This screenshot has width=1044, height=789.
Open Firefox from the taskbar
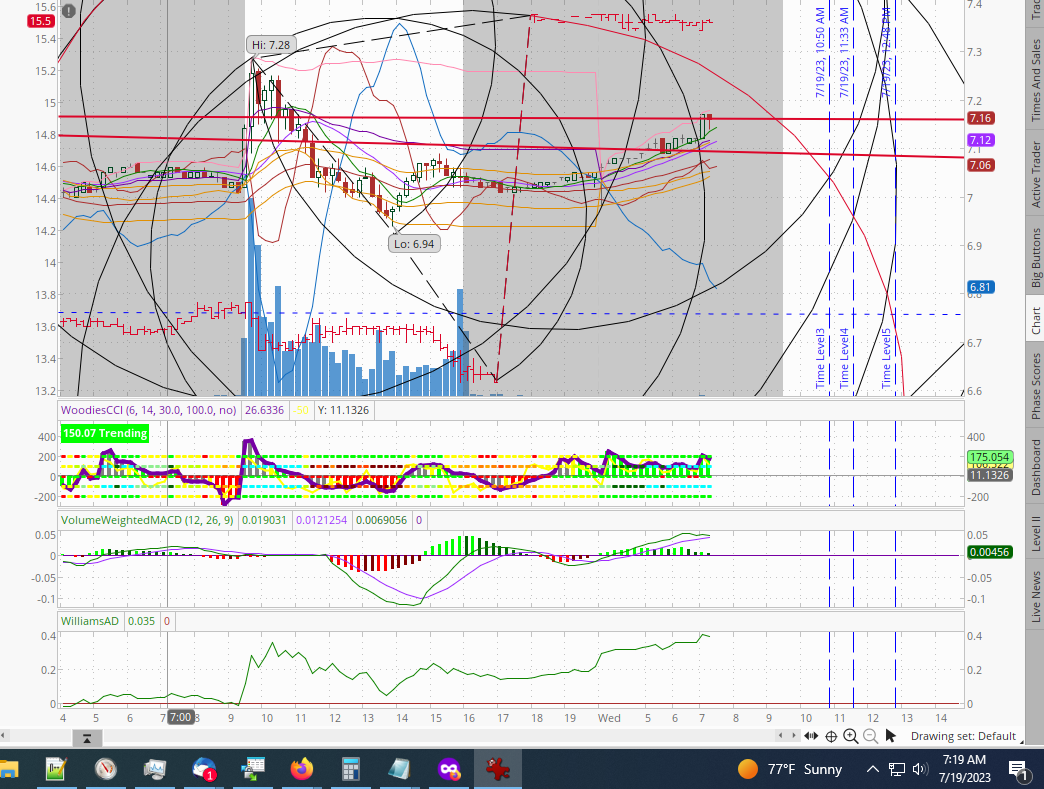pyautogui.click(x=302, y=769)
